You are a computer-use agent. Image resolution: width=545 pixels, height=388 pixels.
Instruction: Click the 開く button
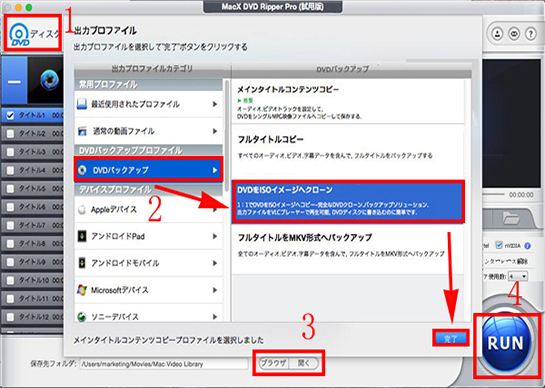click(x=304, y=363)
